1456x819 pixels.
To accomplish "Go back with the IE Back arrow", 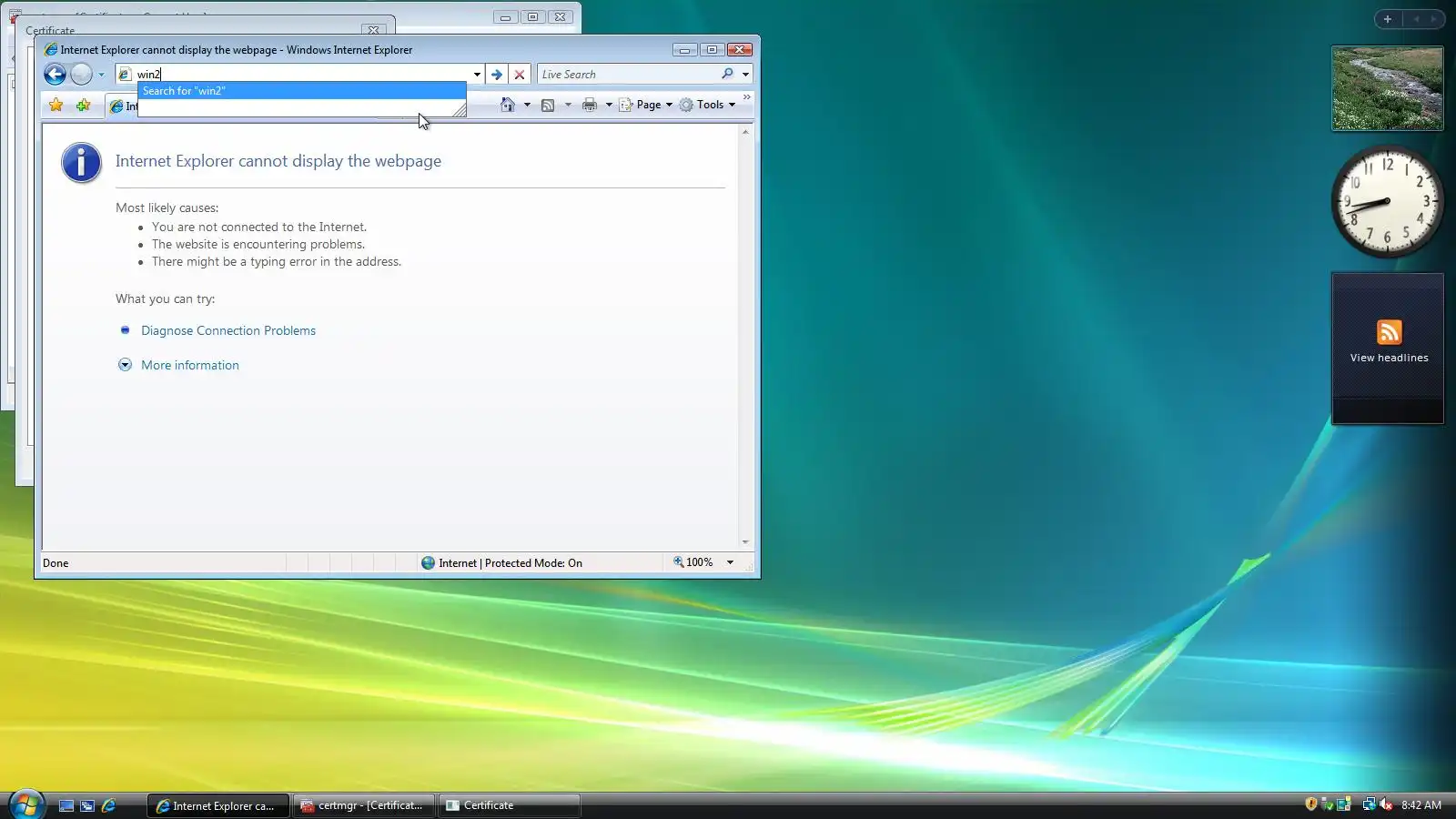I will coord(55,75).
